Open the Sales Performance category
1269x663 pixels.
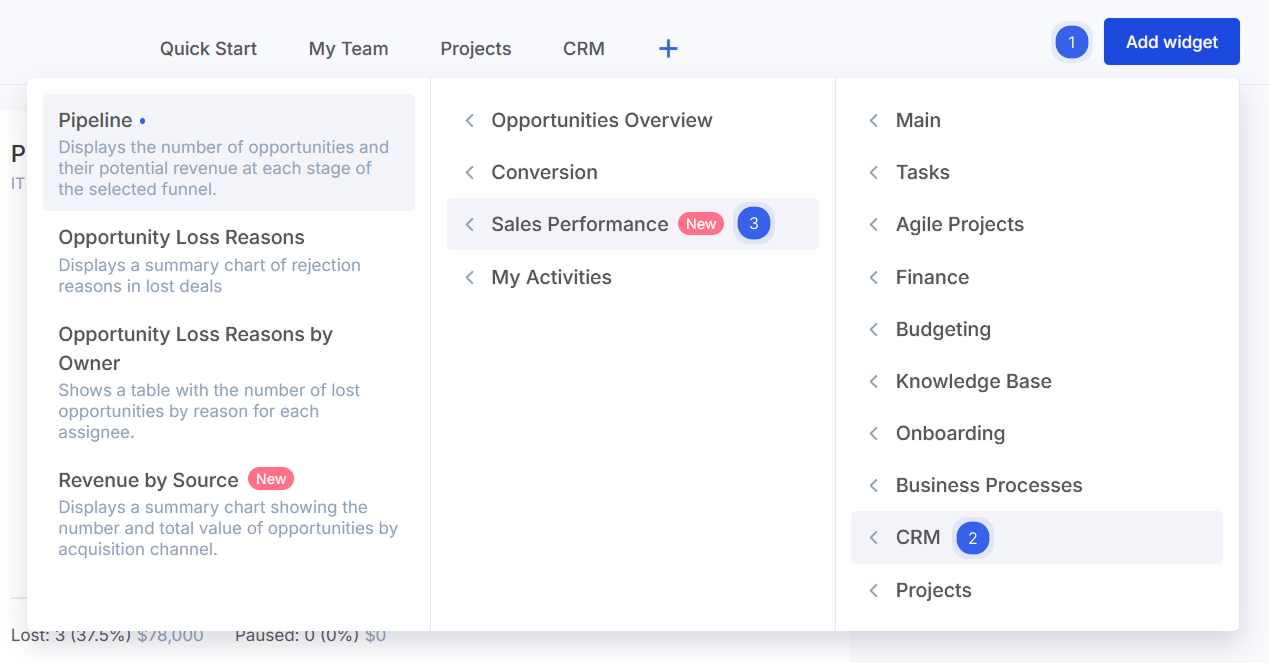(x=580, y=224)
